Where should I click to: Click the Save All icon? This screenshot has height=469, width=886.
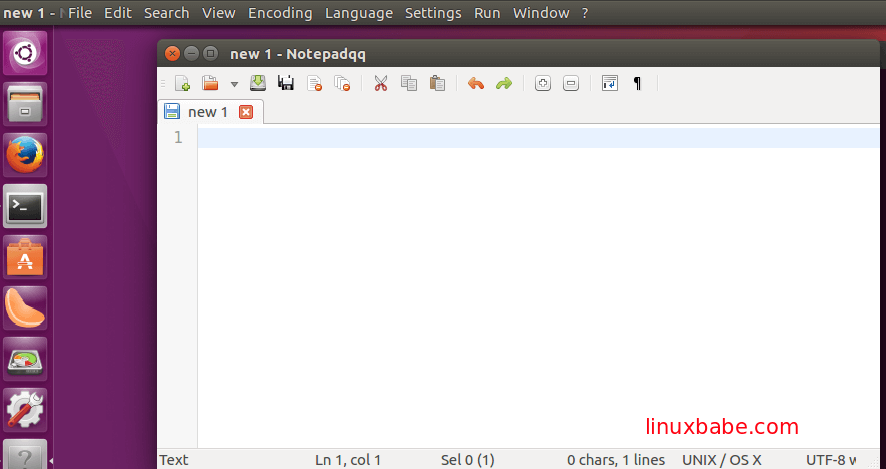[x=286, y=84]
